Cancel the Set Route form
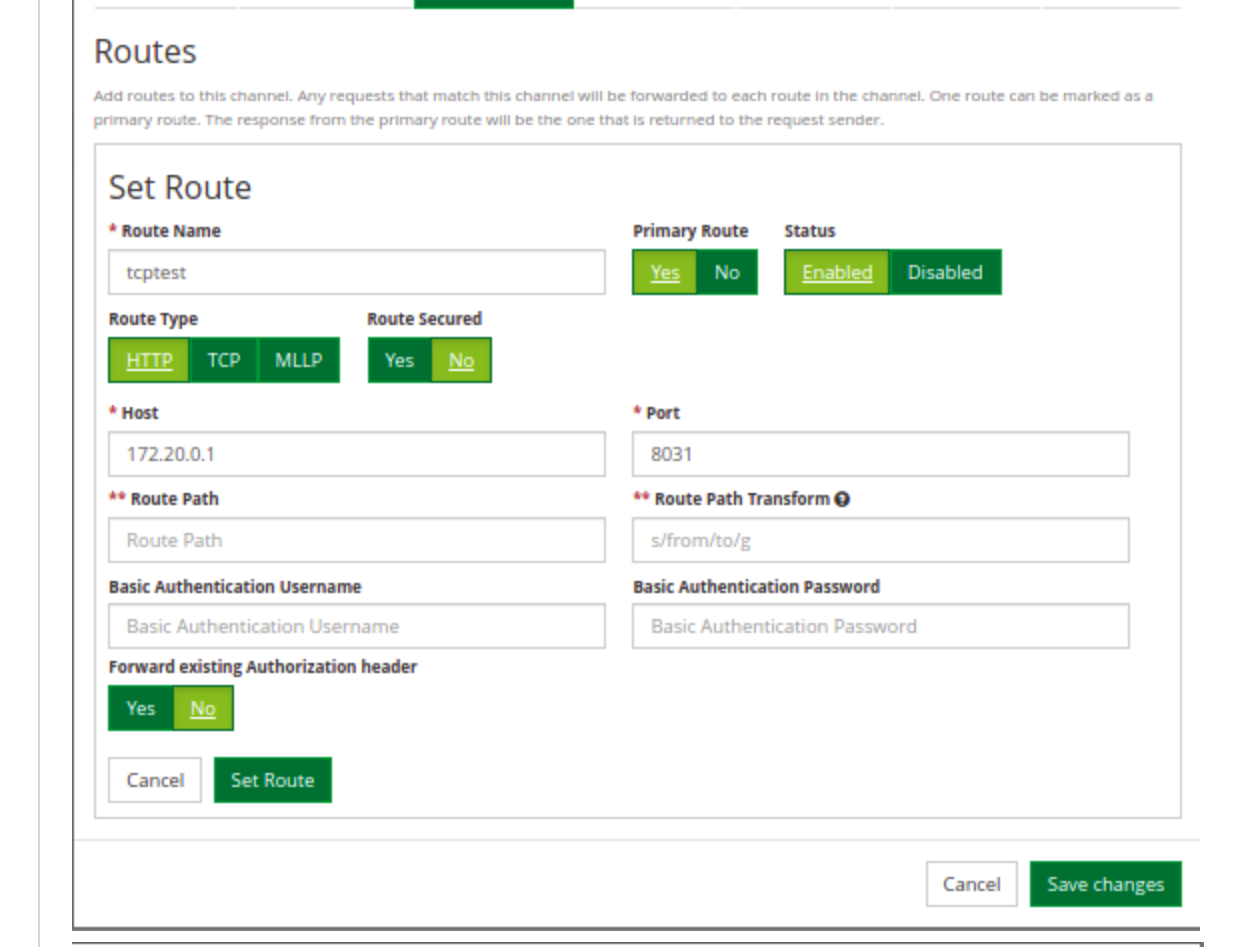The width and height of the screenshot is (1238, 947). click(x=155, y=780)
